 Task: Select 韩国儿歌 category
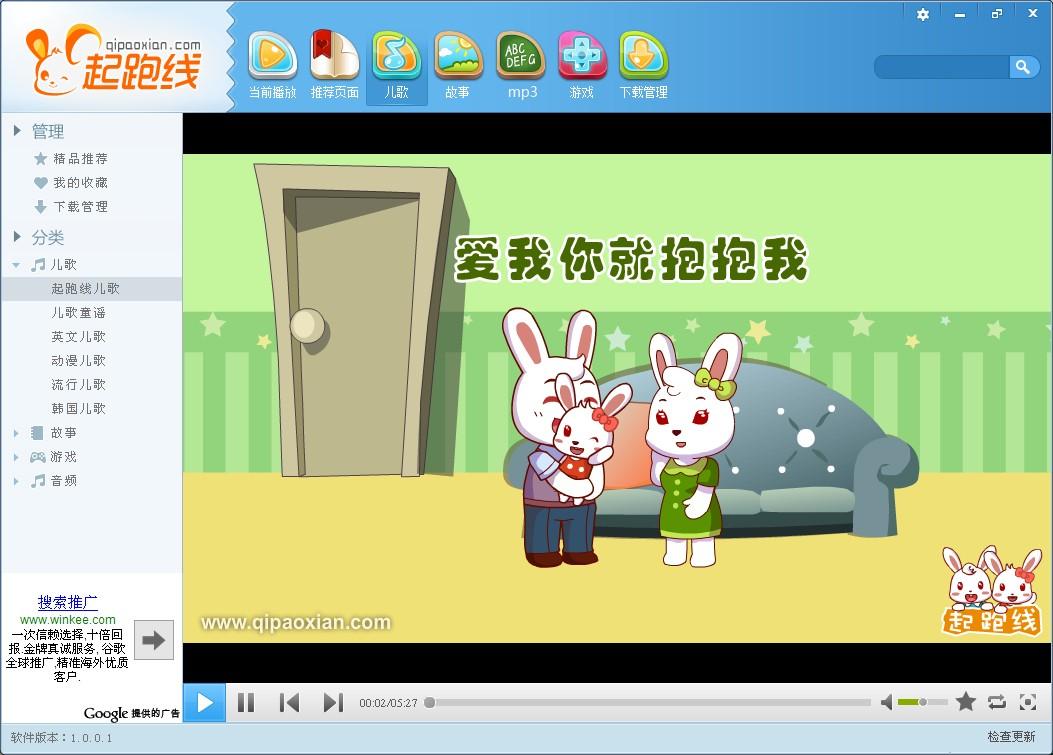pyautogui.click(x=79, y=408)
